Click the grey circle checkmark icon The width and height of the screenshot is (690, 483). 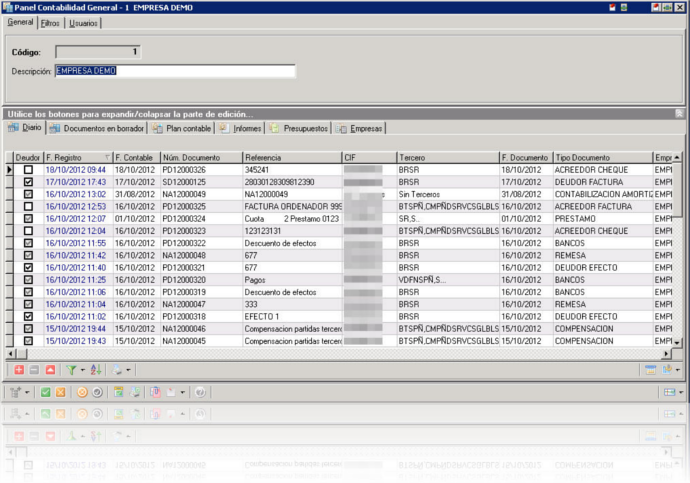pos(97,392)
